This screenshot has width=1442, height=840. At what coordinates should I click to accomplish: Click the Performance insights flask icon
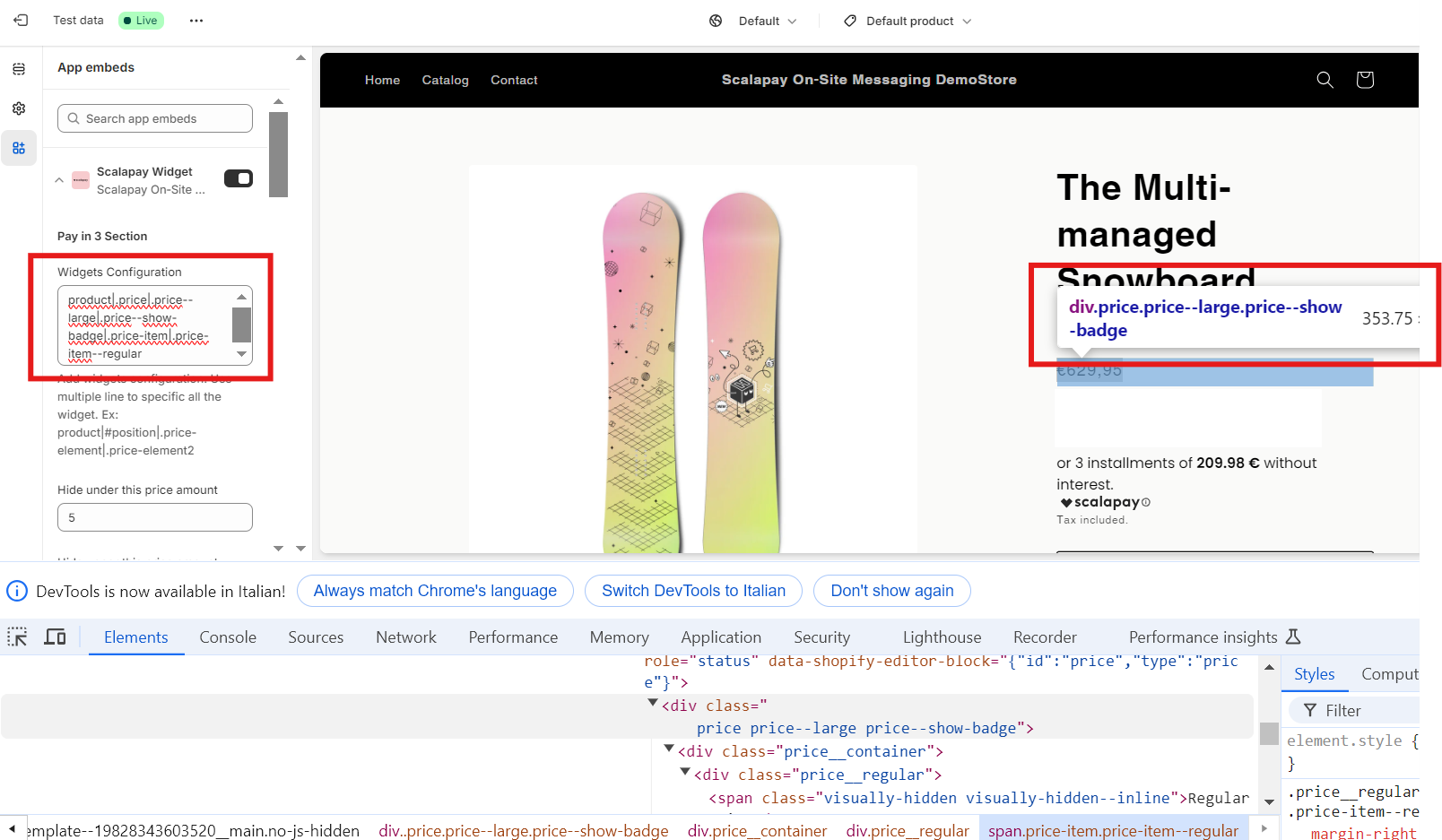click(x=1293, y=636)
